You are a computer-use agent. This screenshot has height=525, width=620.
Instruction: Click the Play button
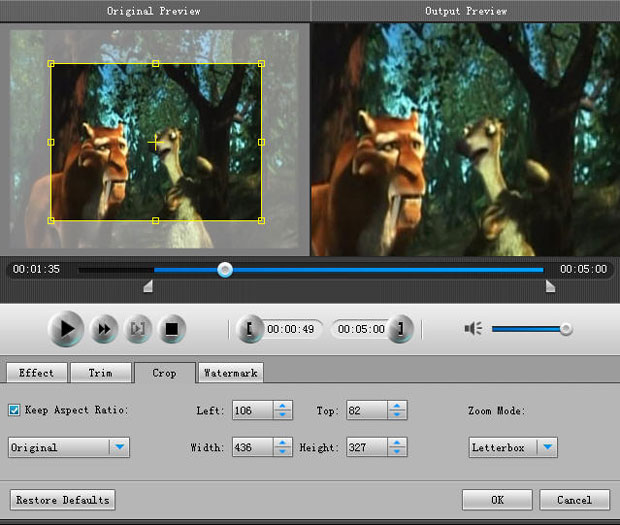point(66,329)
